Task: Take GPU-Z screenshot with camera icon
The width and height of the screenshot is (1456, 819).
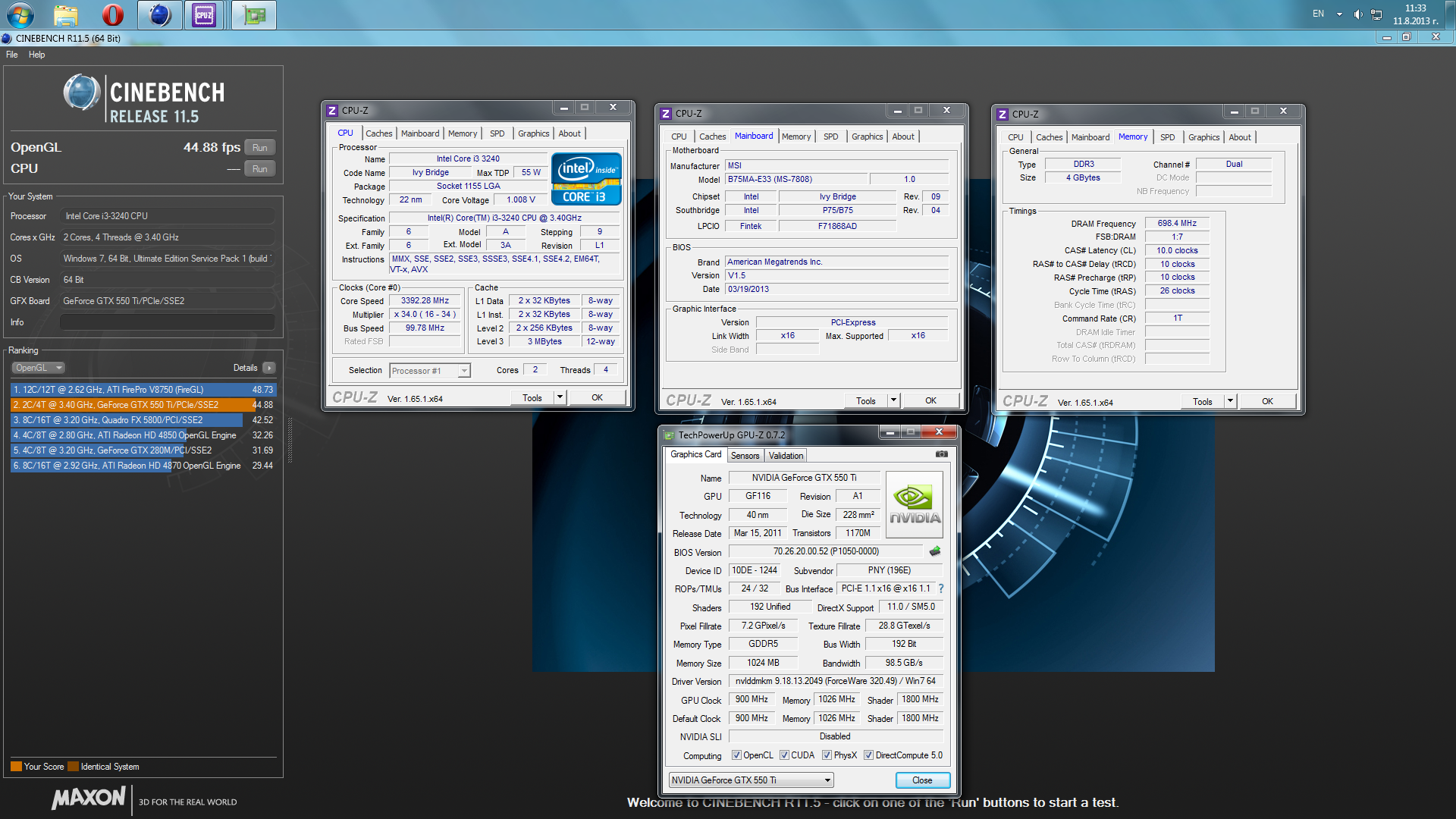Action: 941,453
